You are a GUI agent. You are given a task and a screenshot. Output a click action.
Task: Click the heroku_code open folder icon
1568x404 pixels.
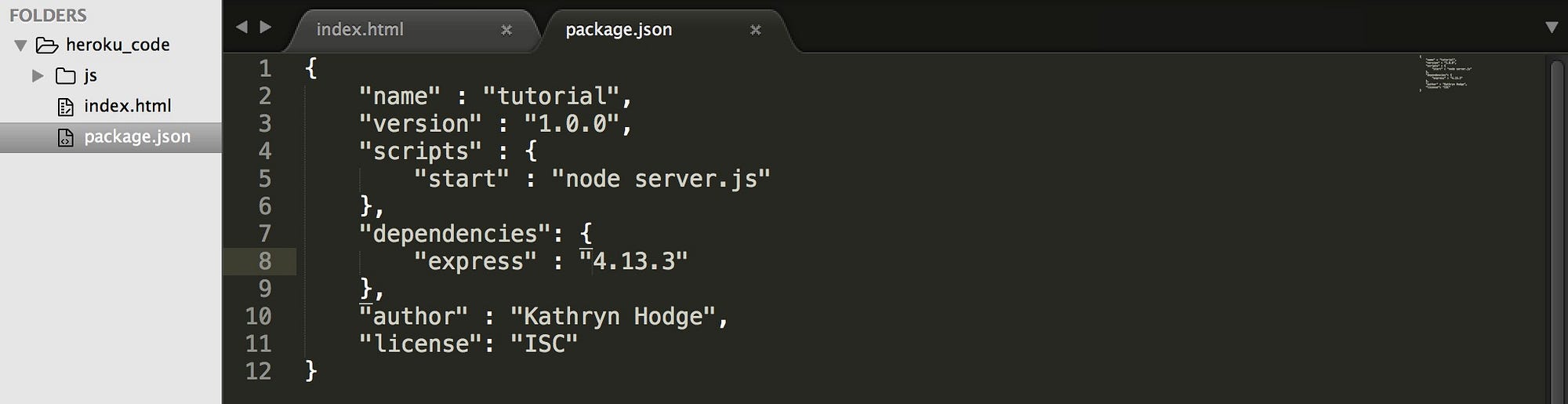[x=47, y=45]
